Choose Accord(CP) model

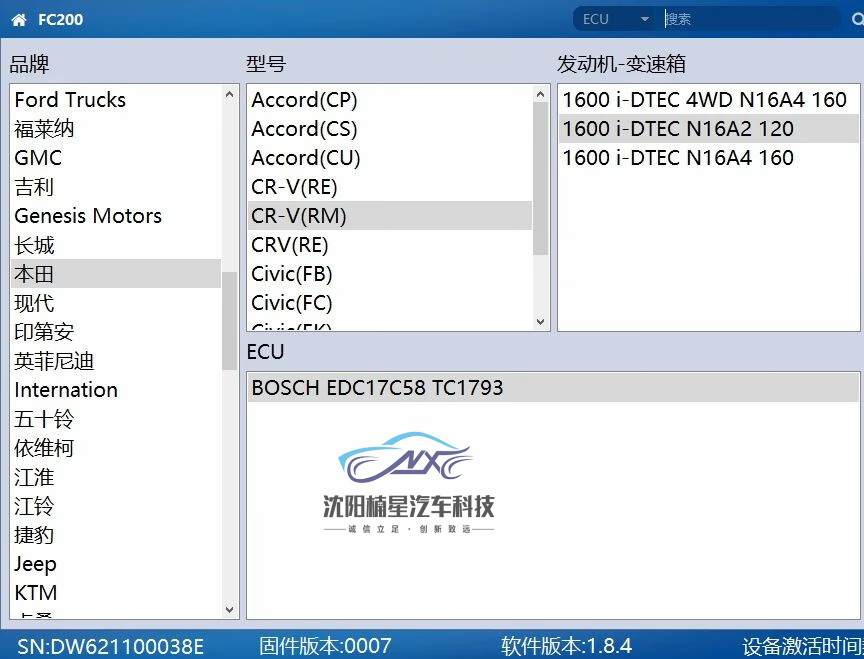tap(304, 100)
